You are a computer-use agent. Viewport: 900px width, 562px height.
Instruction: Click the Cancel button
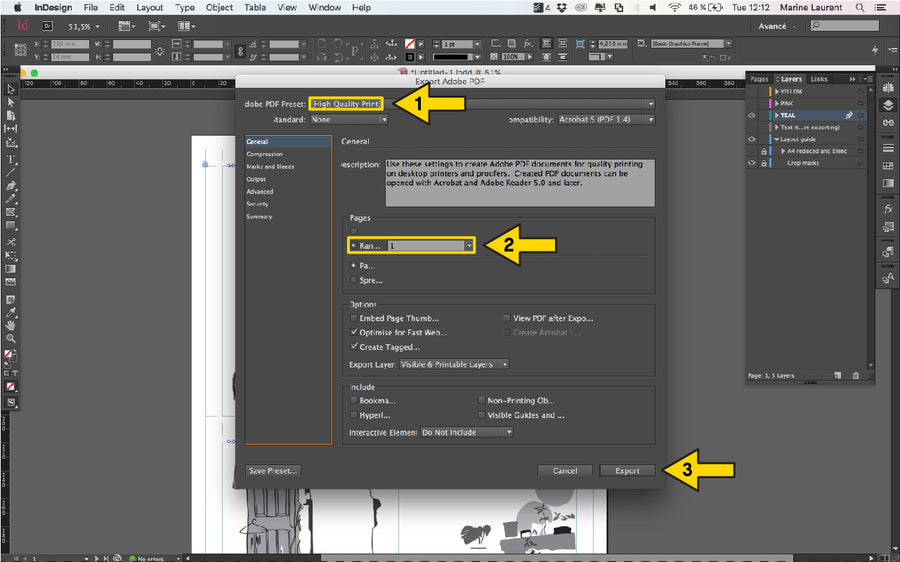click(x=565, y=471)
